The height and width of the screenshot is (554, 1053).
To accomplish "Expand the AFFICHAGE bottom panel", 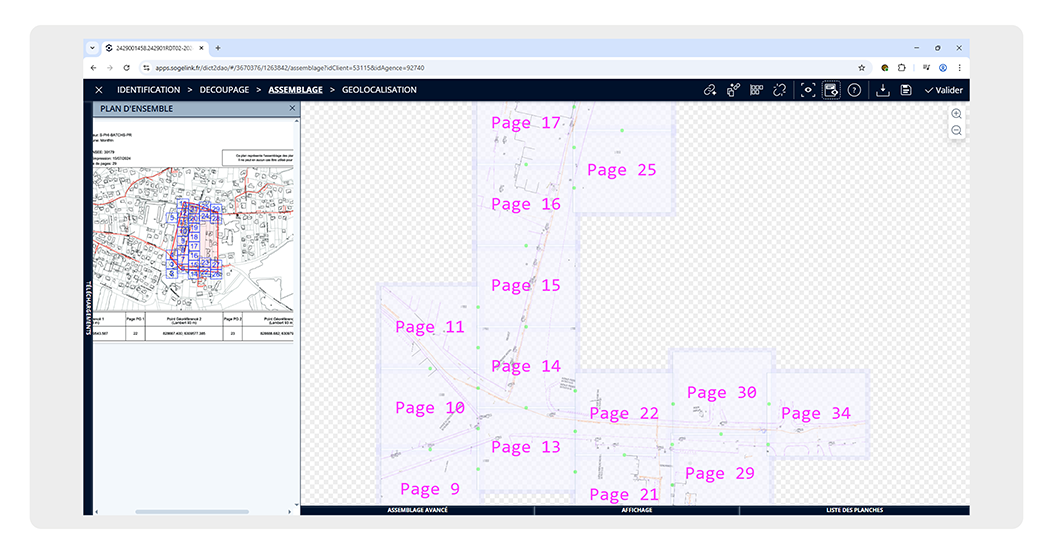I will (636, 510).
